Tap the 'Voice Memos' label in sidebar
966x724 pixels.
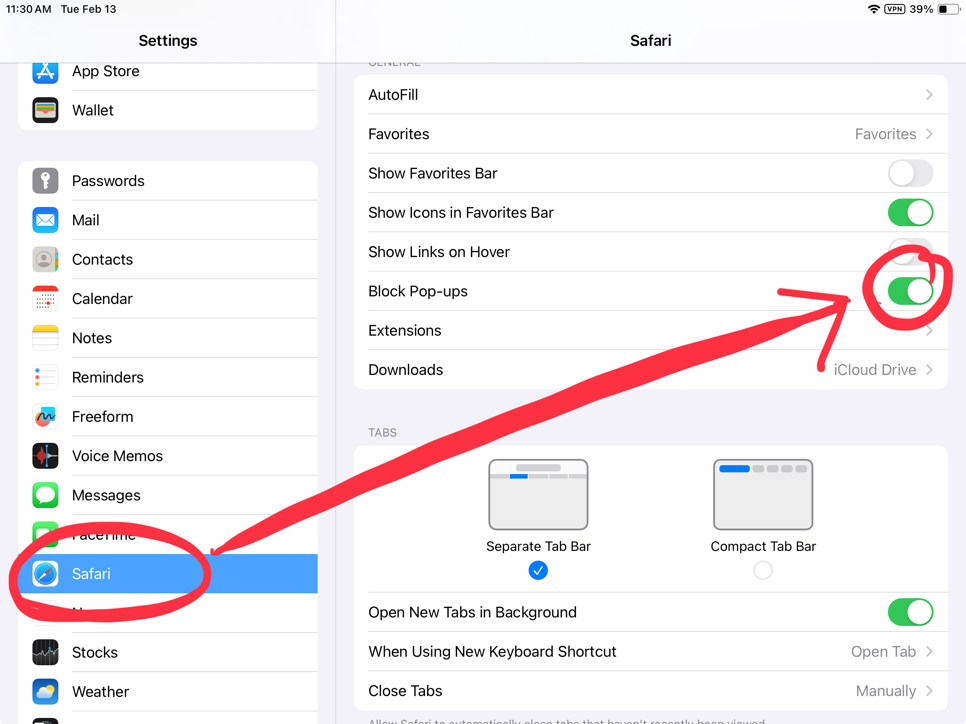pyautogui.click(x=117, y=456)
